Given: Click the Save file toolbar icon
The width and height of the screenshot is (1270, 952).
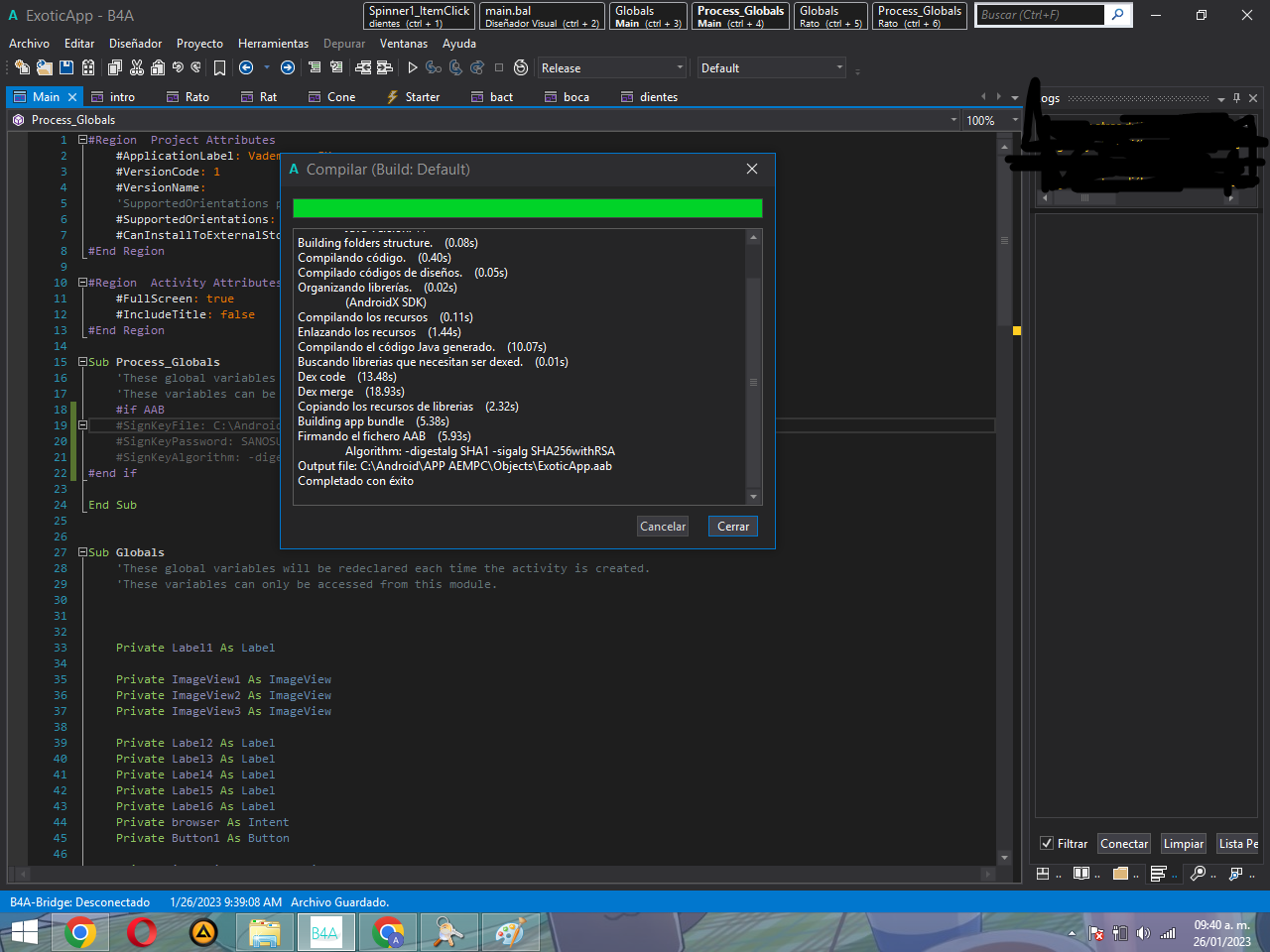Looking at the screenshot, I should point(66,67).
